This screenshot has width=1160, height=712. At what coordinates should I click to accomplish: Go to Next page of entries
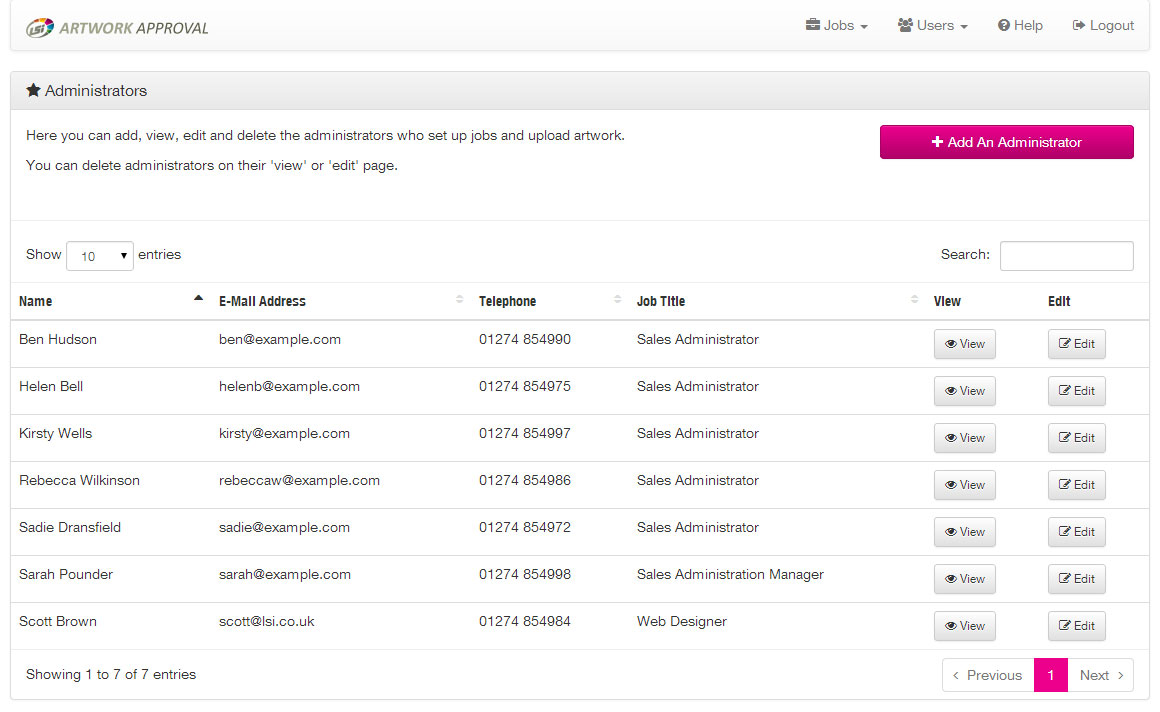click(x=1101, y=675)
